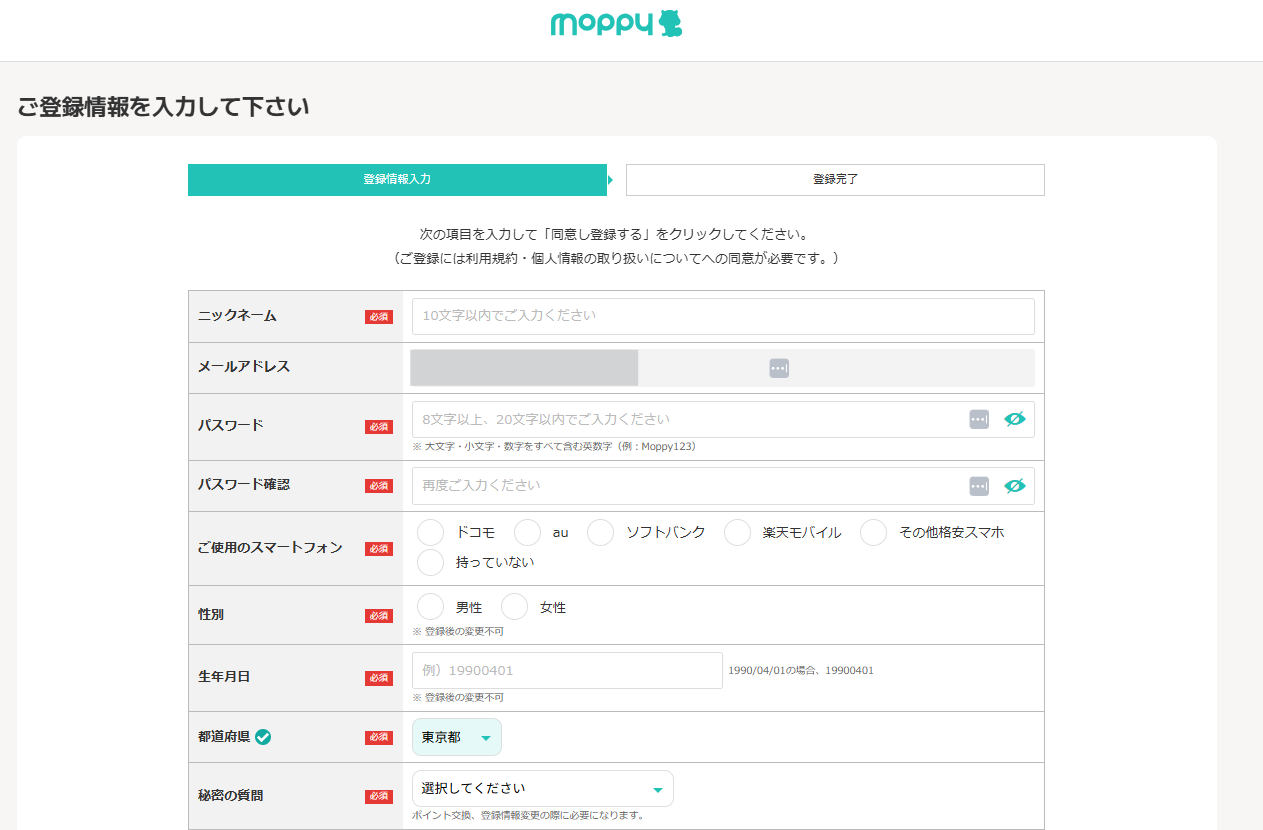Click the 登録情報入力 step tab
The height and width of the screenshot is (830, 1263).
tap(397, 180)
